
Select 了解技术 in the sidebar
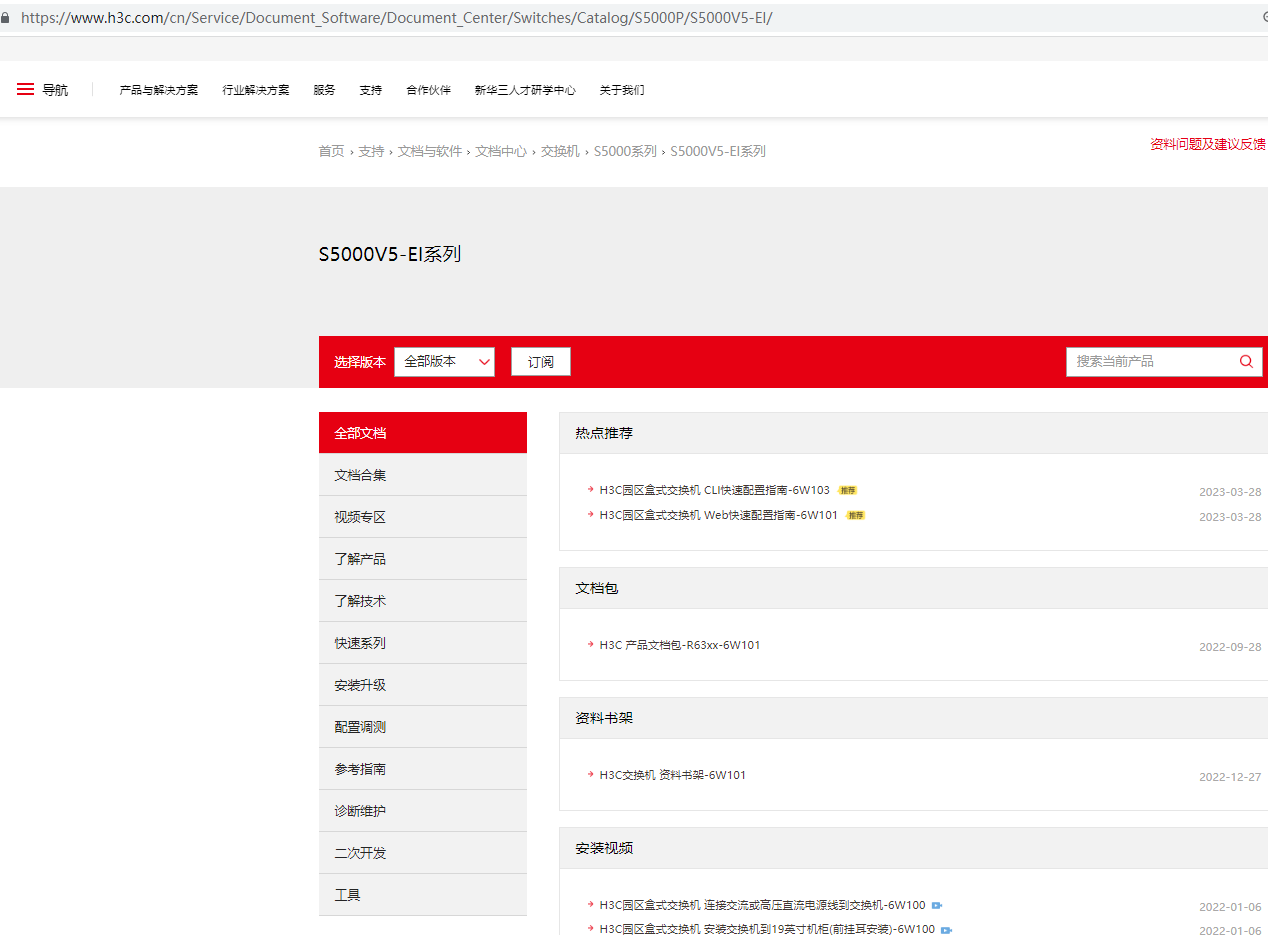click(x=423, y=601)
